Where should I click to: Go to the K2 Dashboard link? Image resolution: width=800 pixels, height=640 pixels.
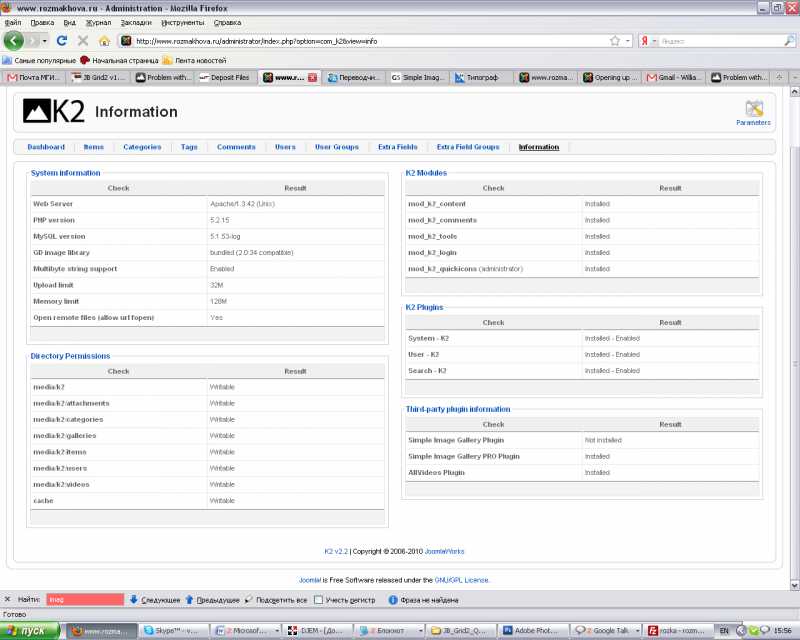pos(46,147)
